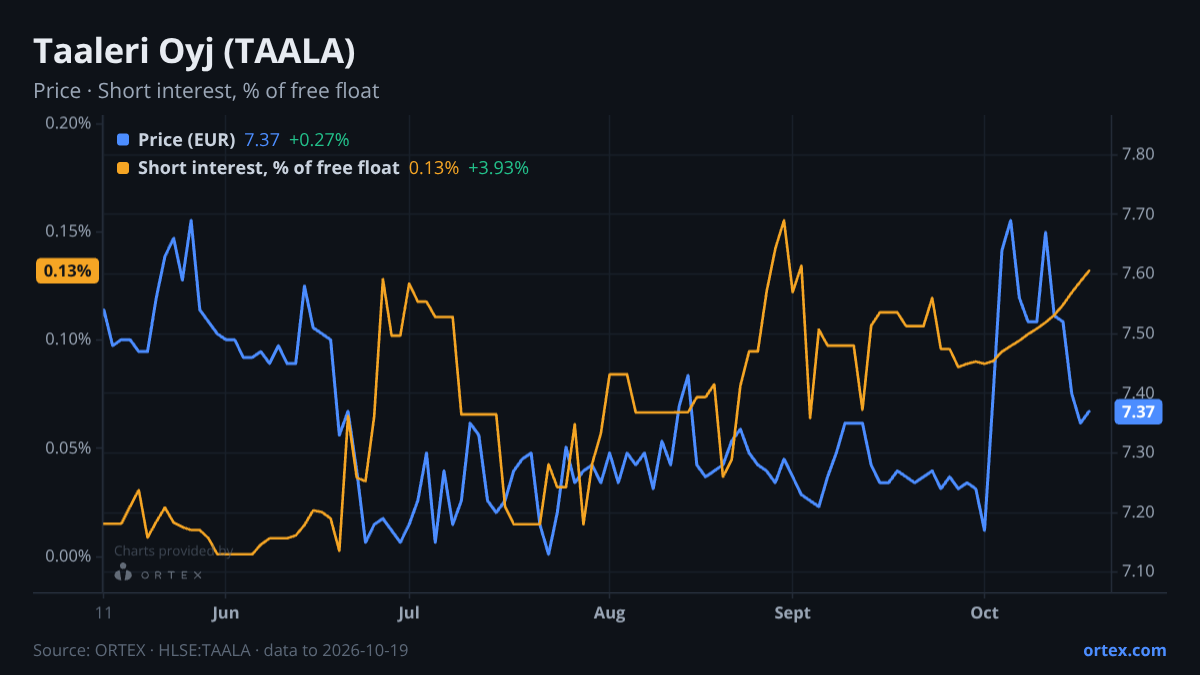
Task: Click the orange 0.13% legend value
Action: [x=434, y=168]
